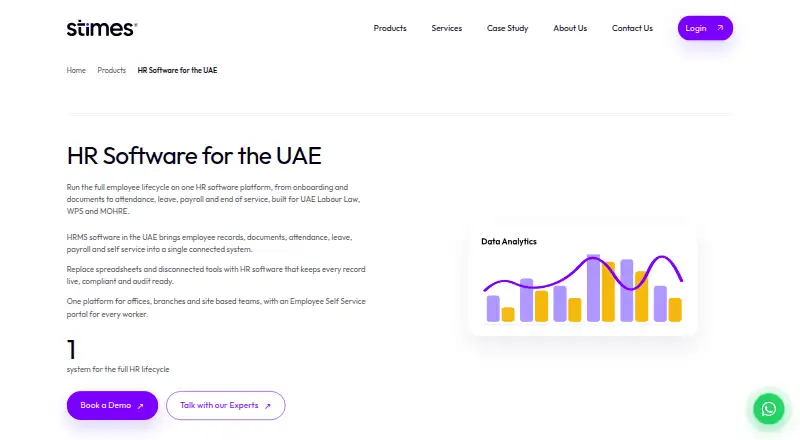Click HR Software for the UAE breadcrumb

pyautogui.click(x=177, y=70)
